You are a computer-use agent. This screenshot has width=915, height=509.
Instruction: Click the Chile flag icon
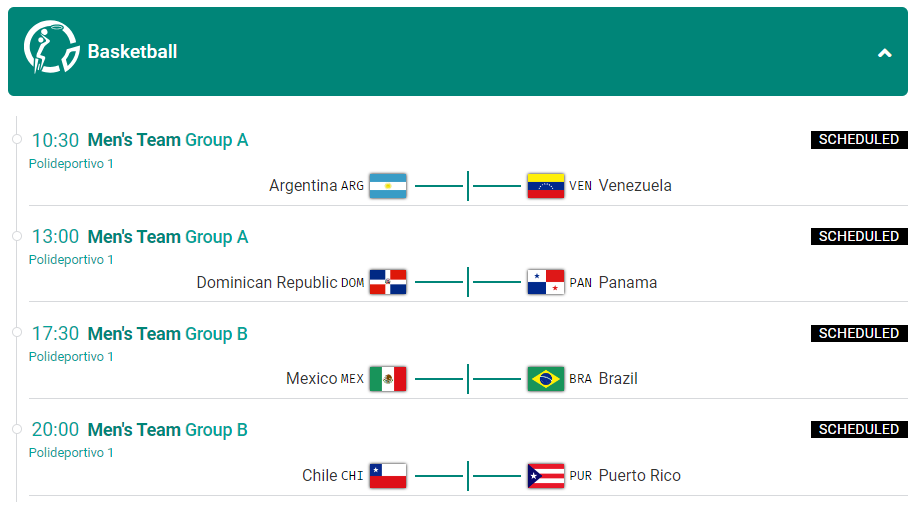[388, 476]
